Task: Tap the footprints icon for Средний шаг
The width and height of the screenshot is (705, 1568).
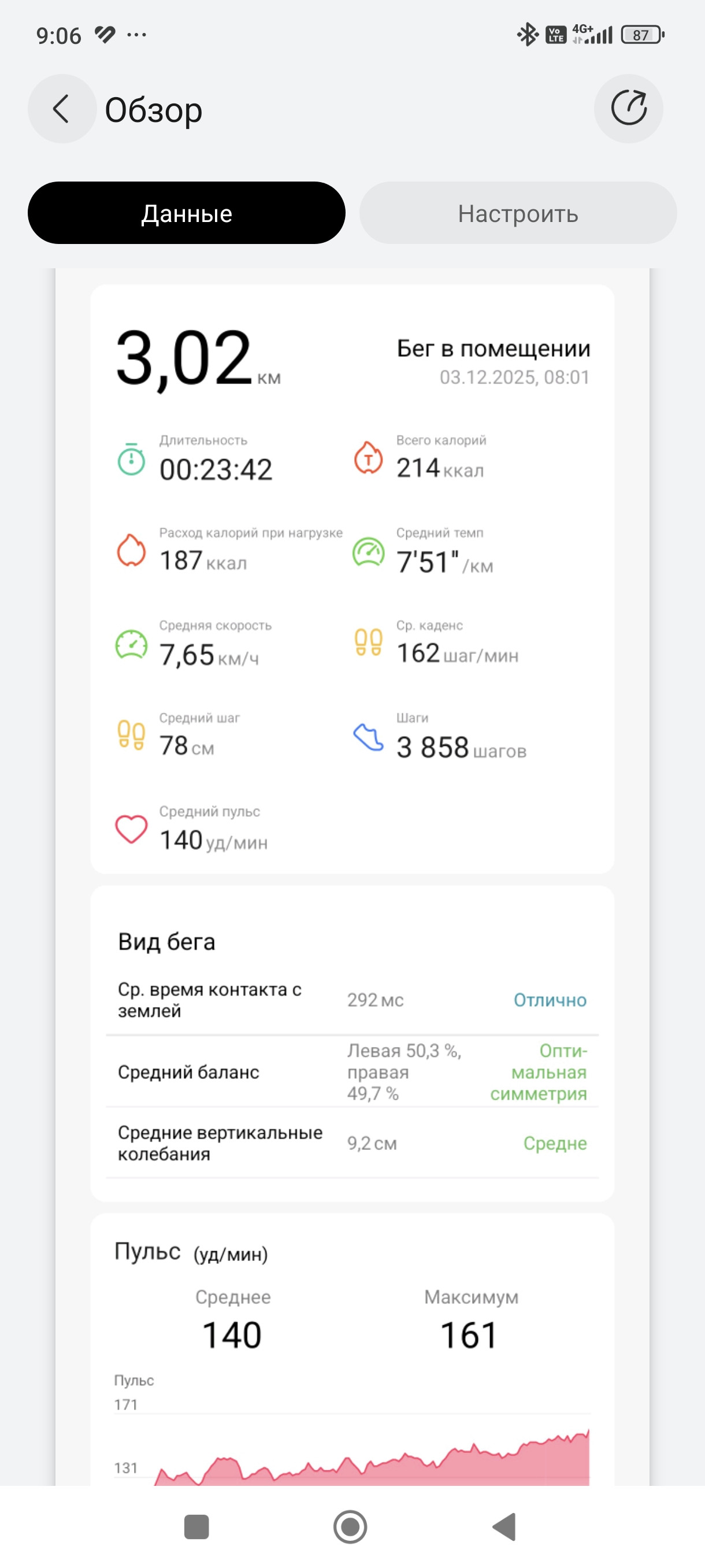Action: [131, 735]
